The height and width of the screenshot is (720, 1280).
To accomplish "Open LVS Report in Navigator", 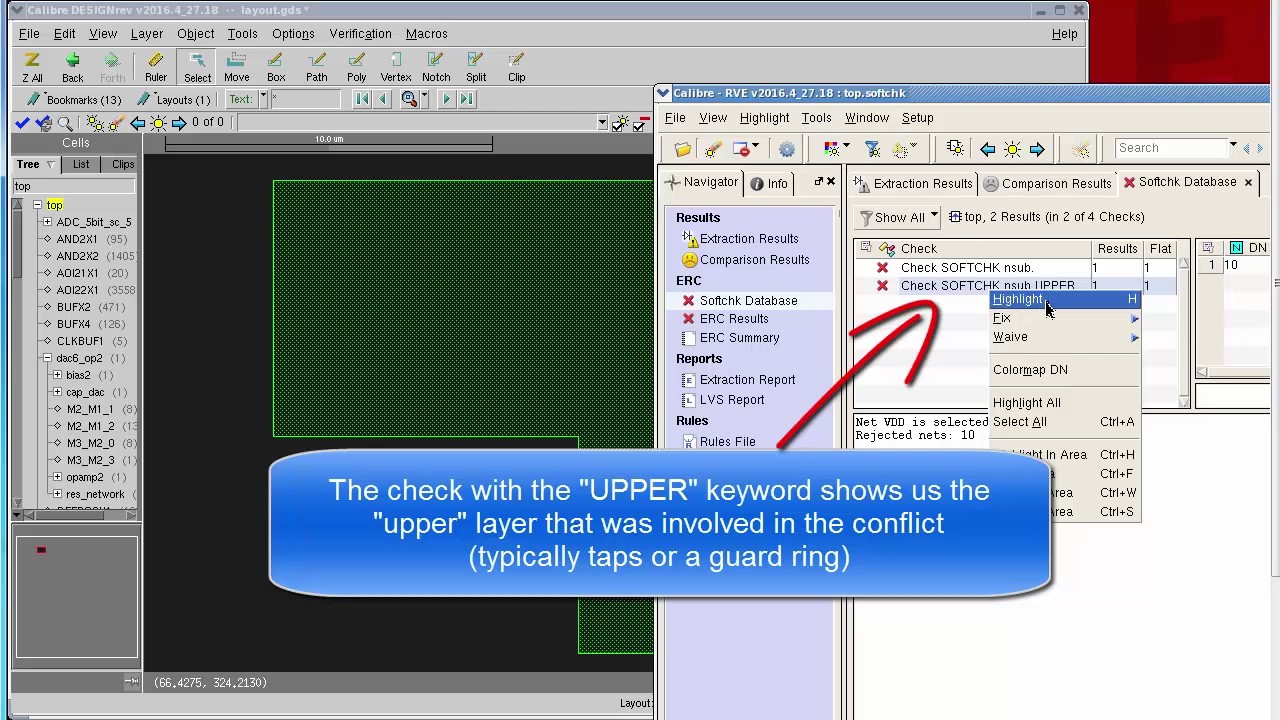I will coord(731,400).
